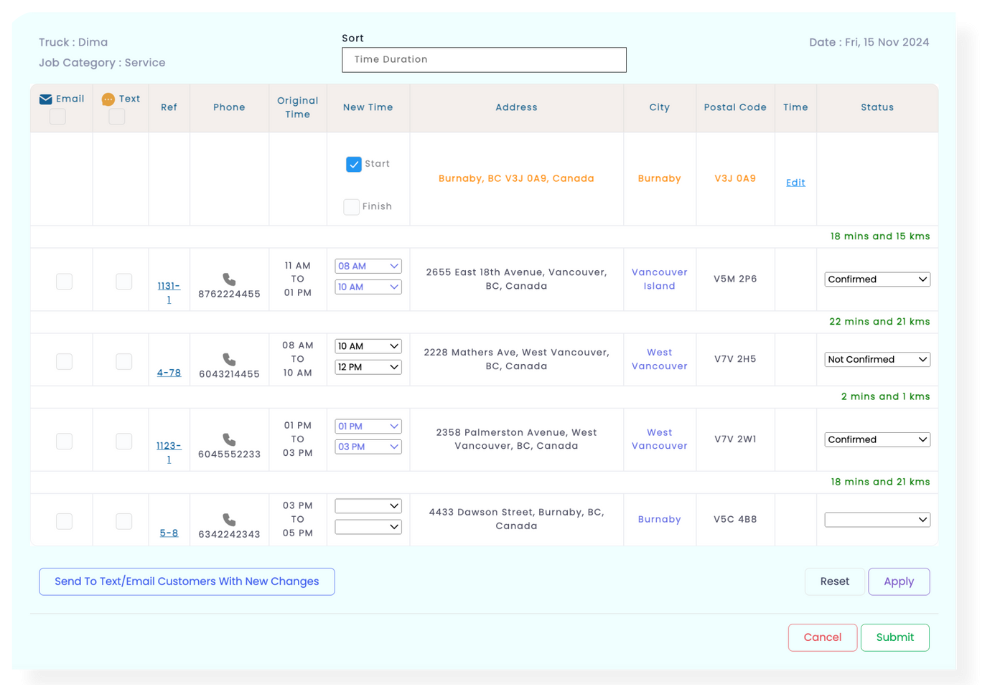Open job reference 5-8 link
The height and width of the screenshot is (685, 1000).
(x=169, y=533)
